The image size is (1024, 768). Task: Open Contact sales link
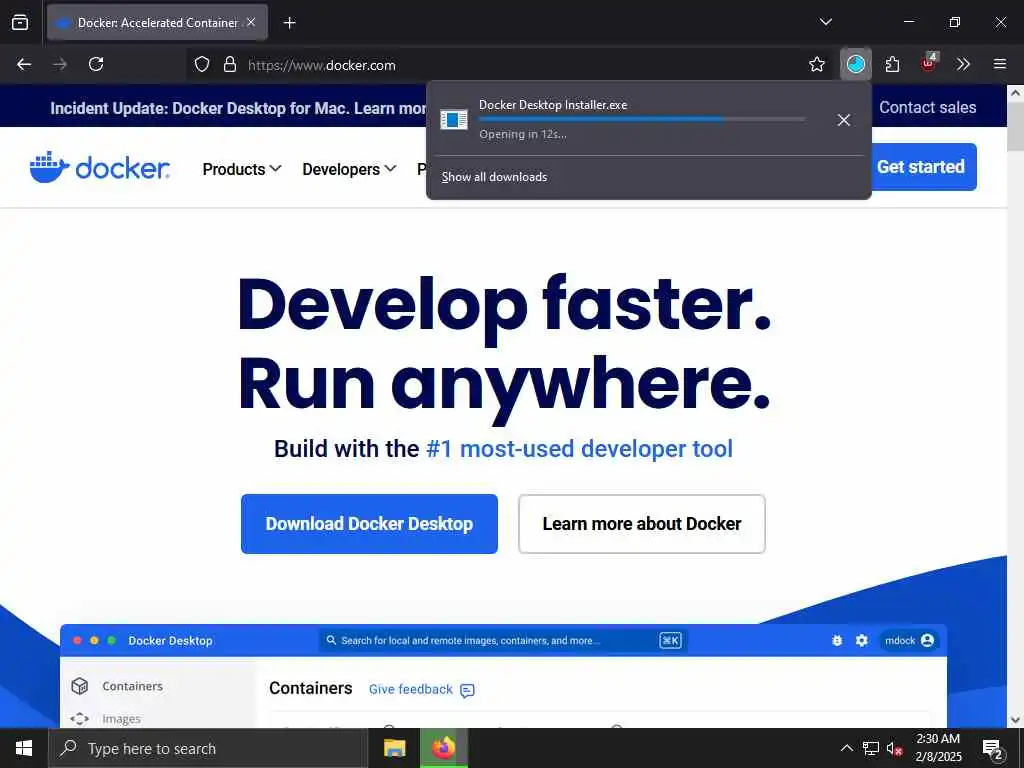tap(927, 108)
